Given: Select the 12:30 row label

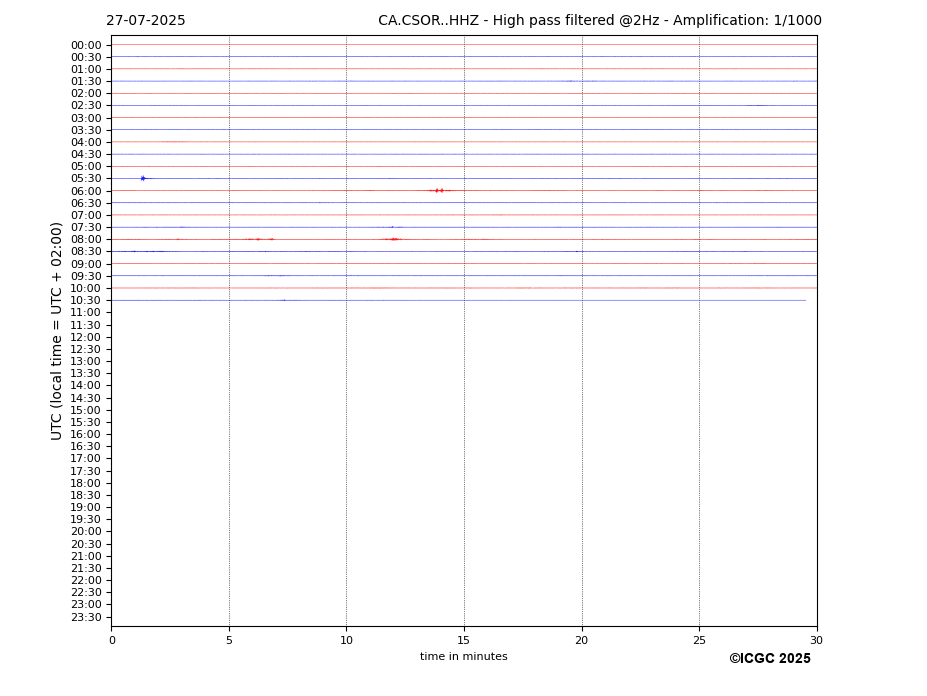Looking at the screenshot, I should pos(86,349).
